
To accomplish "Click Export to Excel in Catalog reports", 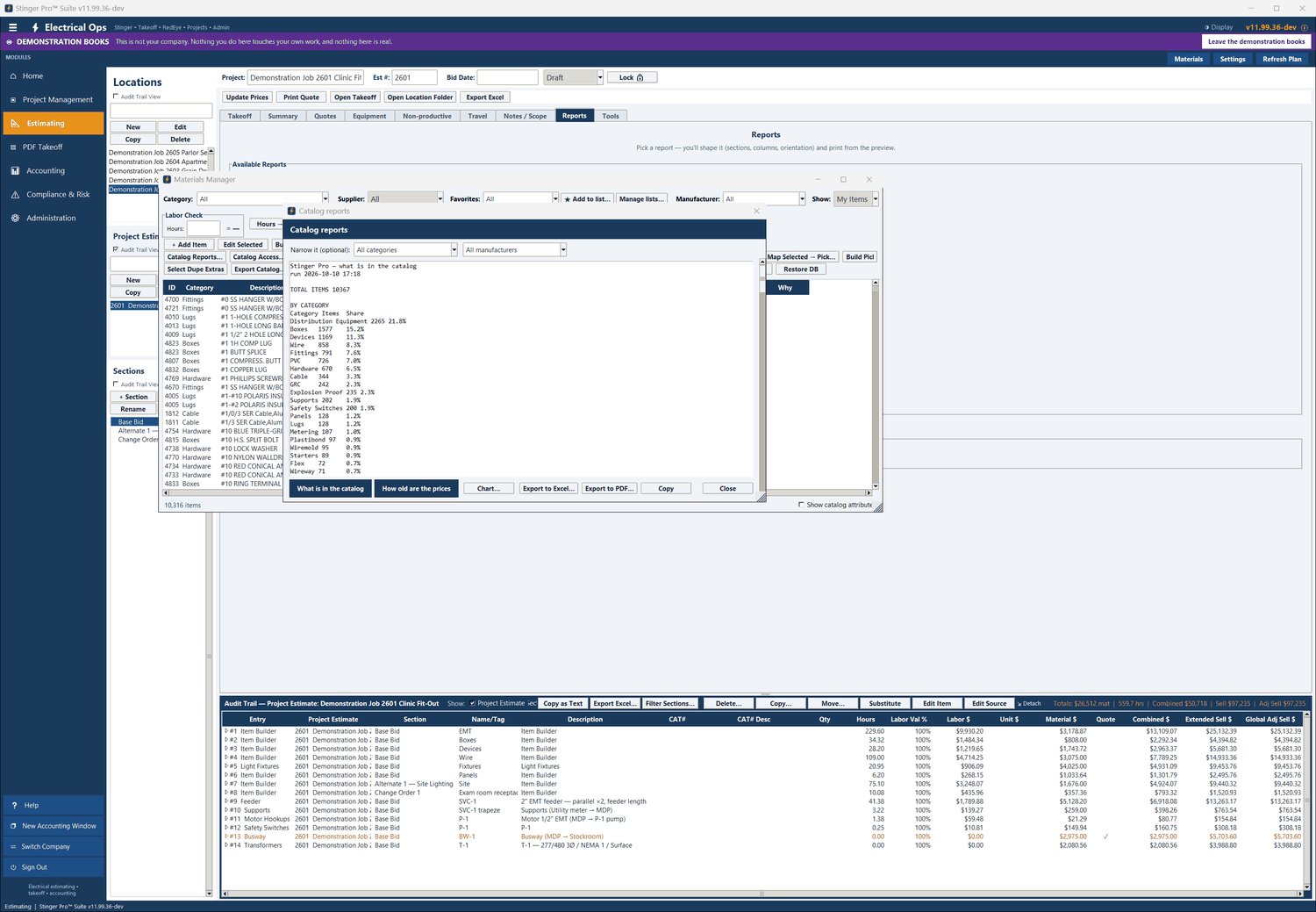I will pyautogui.click(x=548, y=488).
